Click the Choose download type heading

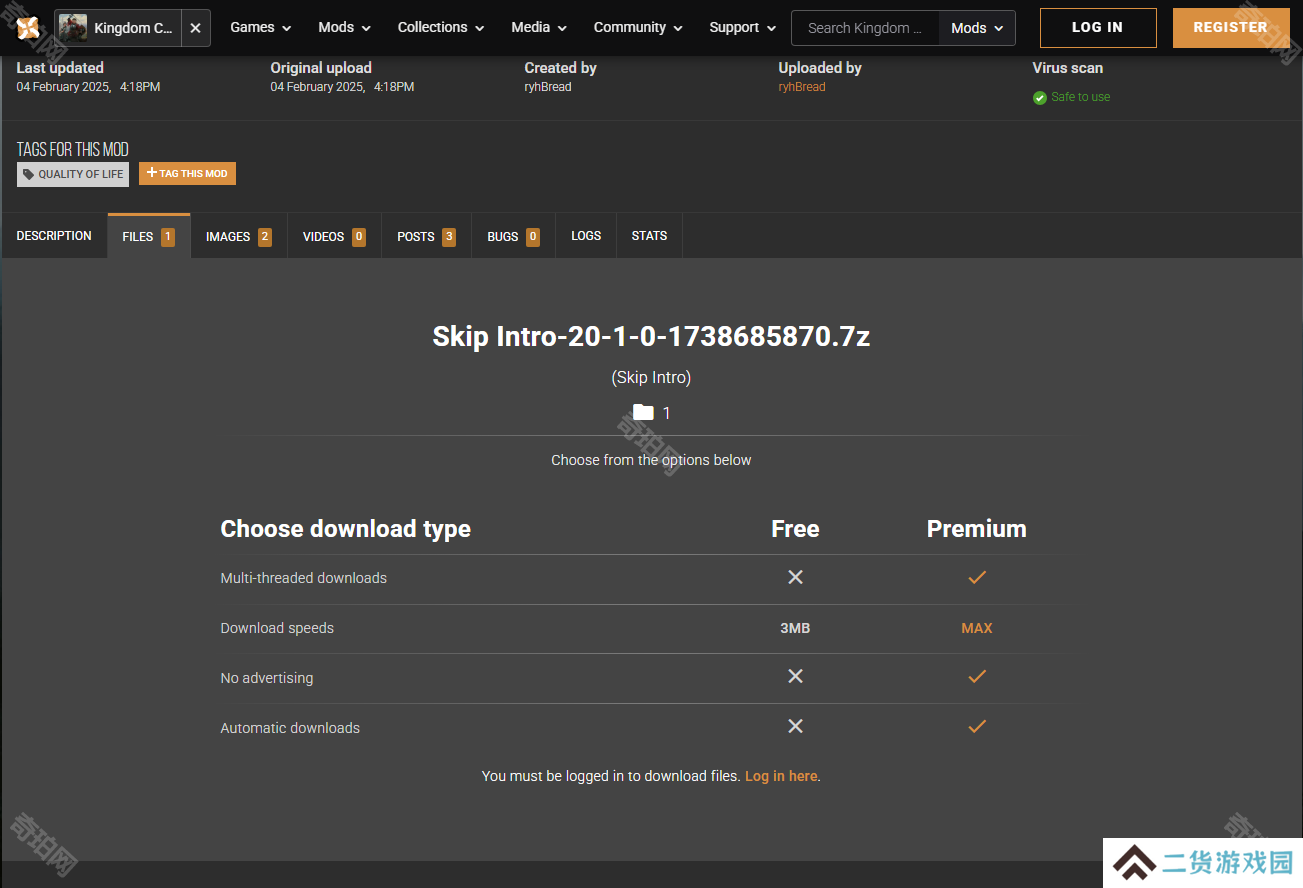tap(346, 529)
